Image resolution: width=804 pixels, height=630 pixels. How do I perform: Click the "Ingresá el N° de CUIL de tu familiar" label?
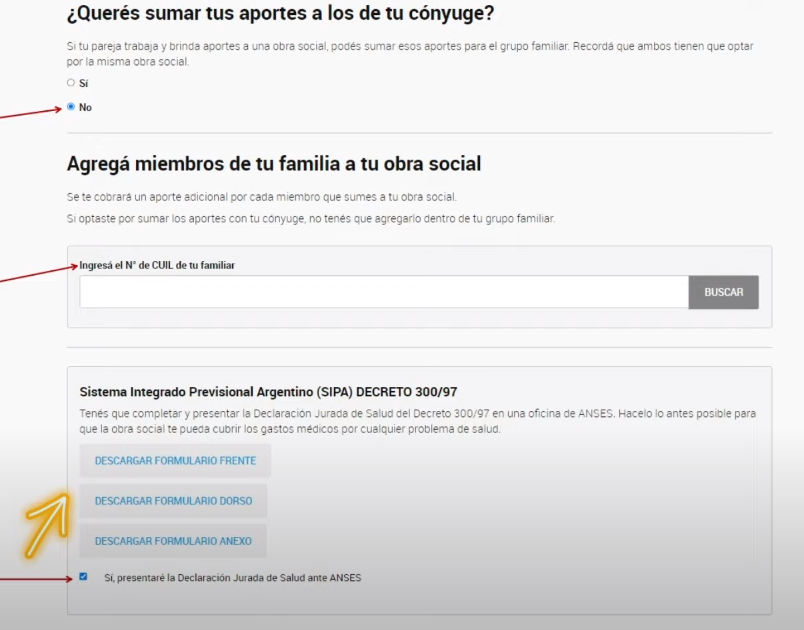tap(158, 266)
